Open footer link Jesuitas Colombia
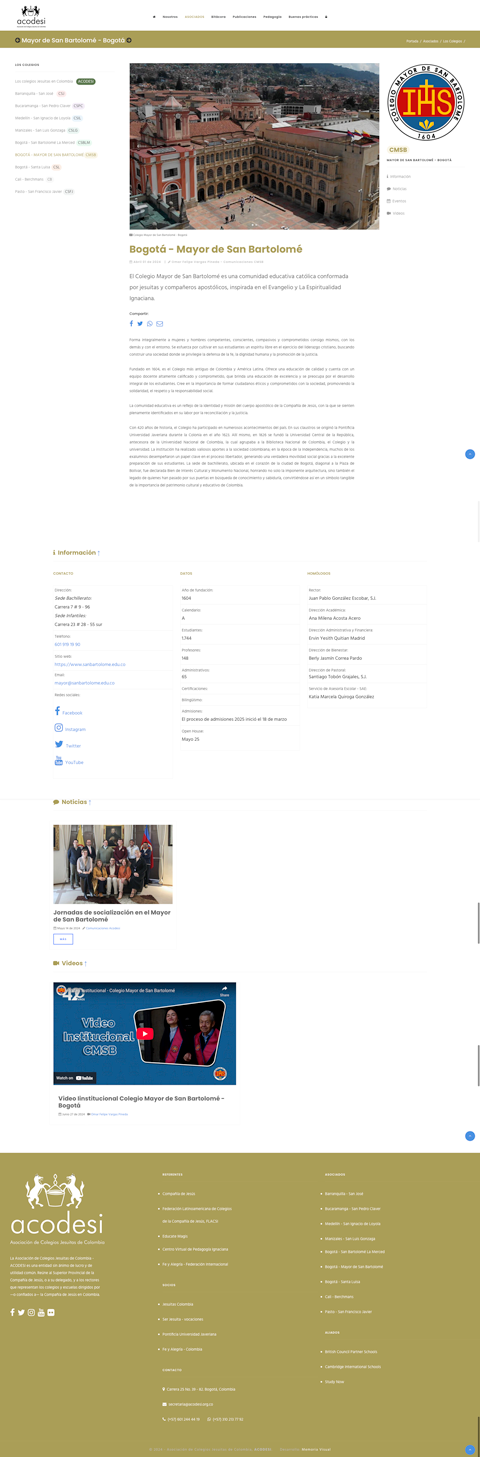This screenshot has height=1457, width=480. [x=178, y=1304]
